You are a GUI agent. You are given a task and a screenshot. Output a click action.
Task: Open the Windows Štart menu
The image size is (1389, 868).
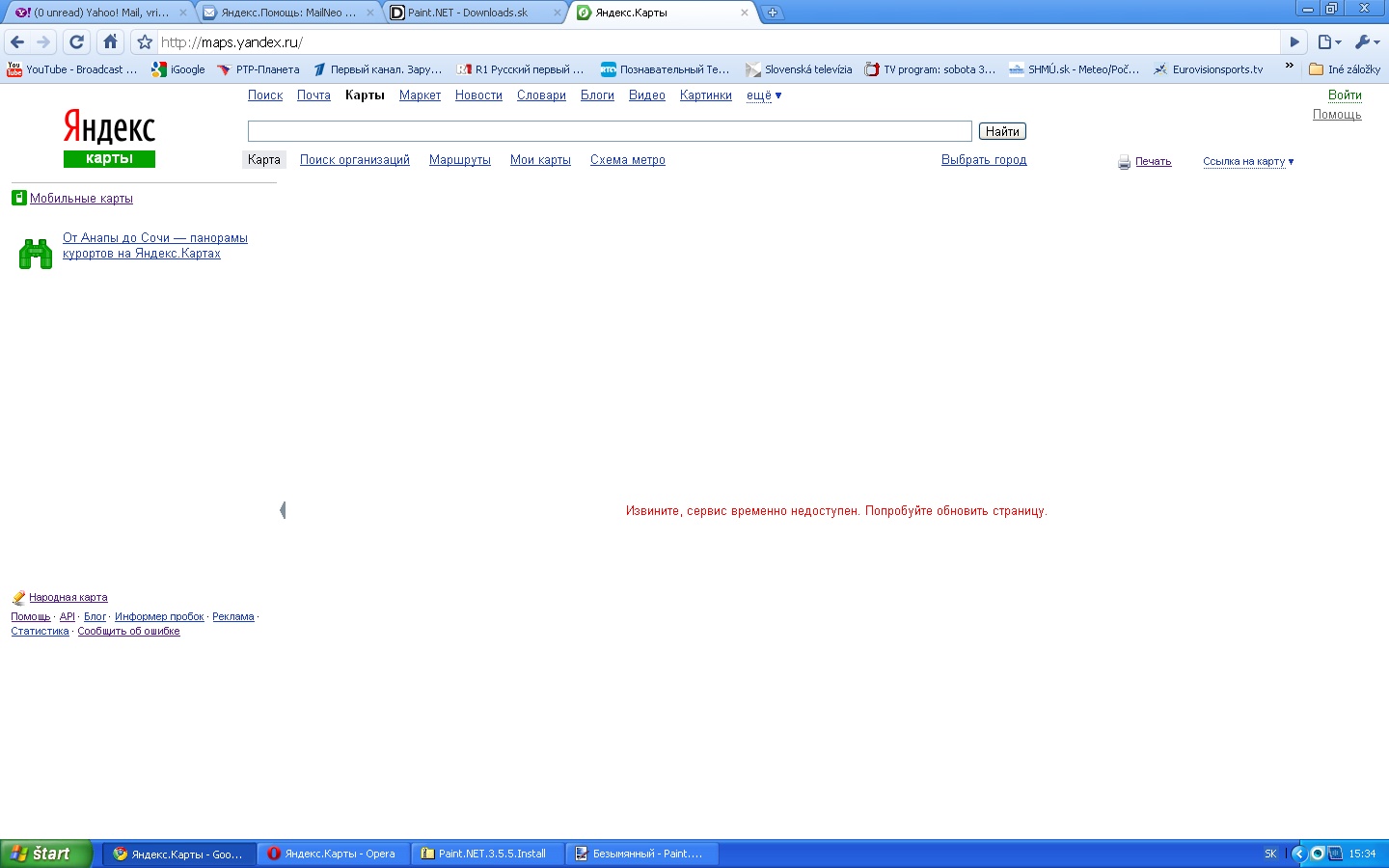coord(46,854)
